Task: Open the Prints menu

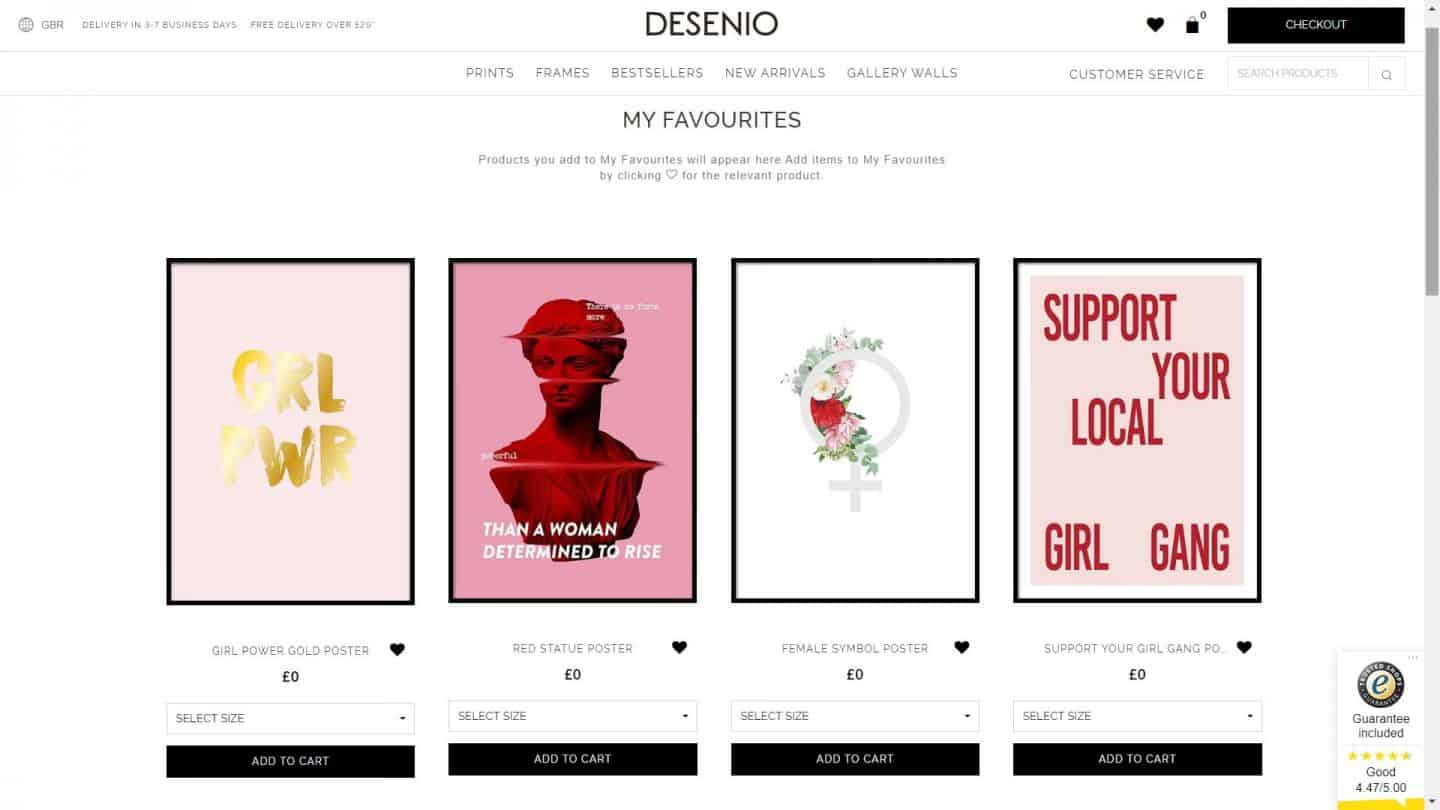Action: (x=490, y=73)
